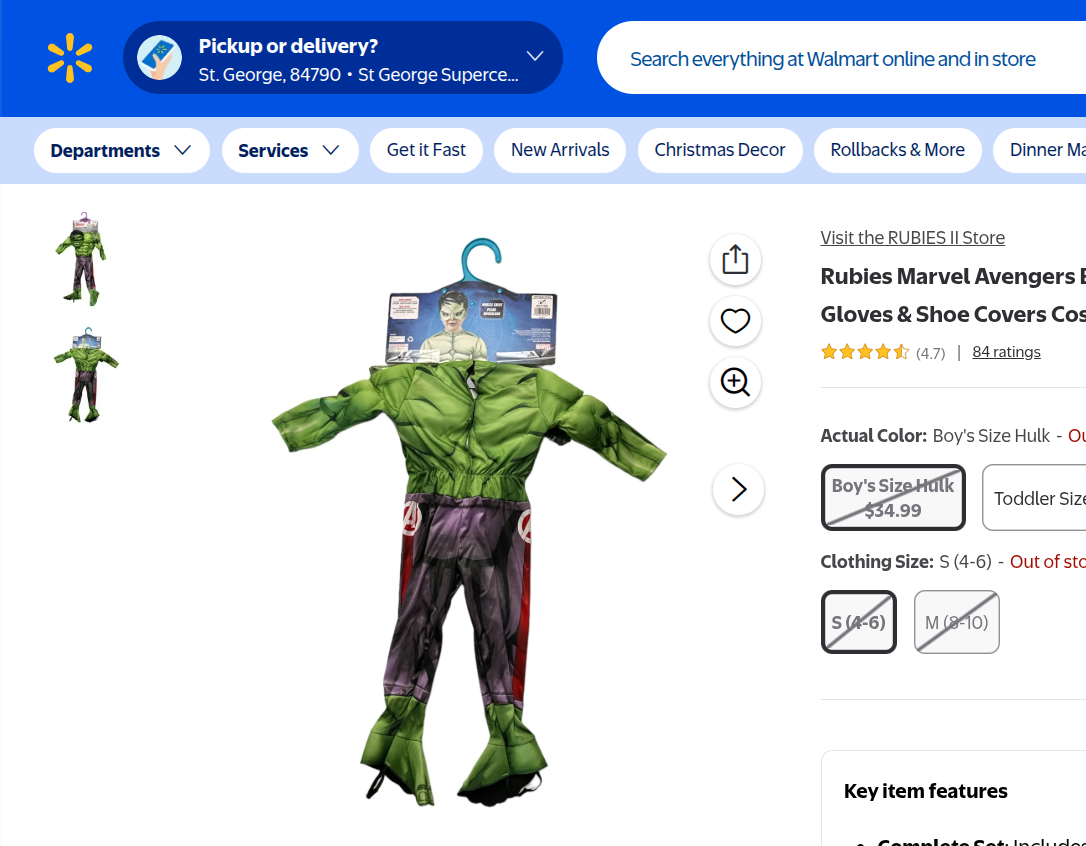Click the pickup or delivery phone icon

click(x=159, y=58)
